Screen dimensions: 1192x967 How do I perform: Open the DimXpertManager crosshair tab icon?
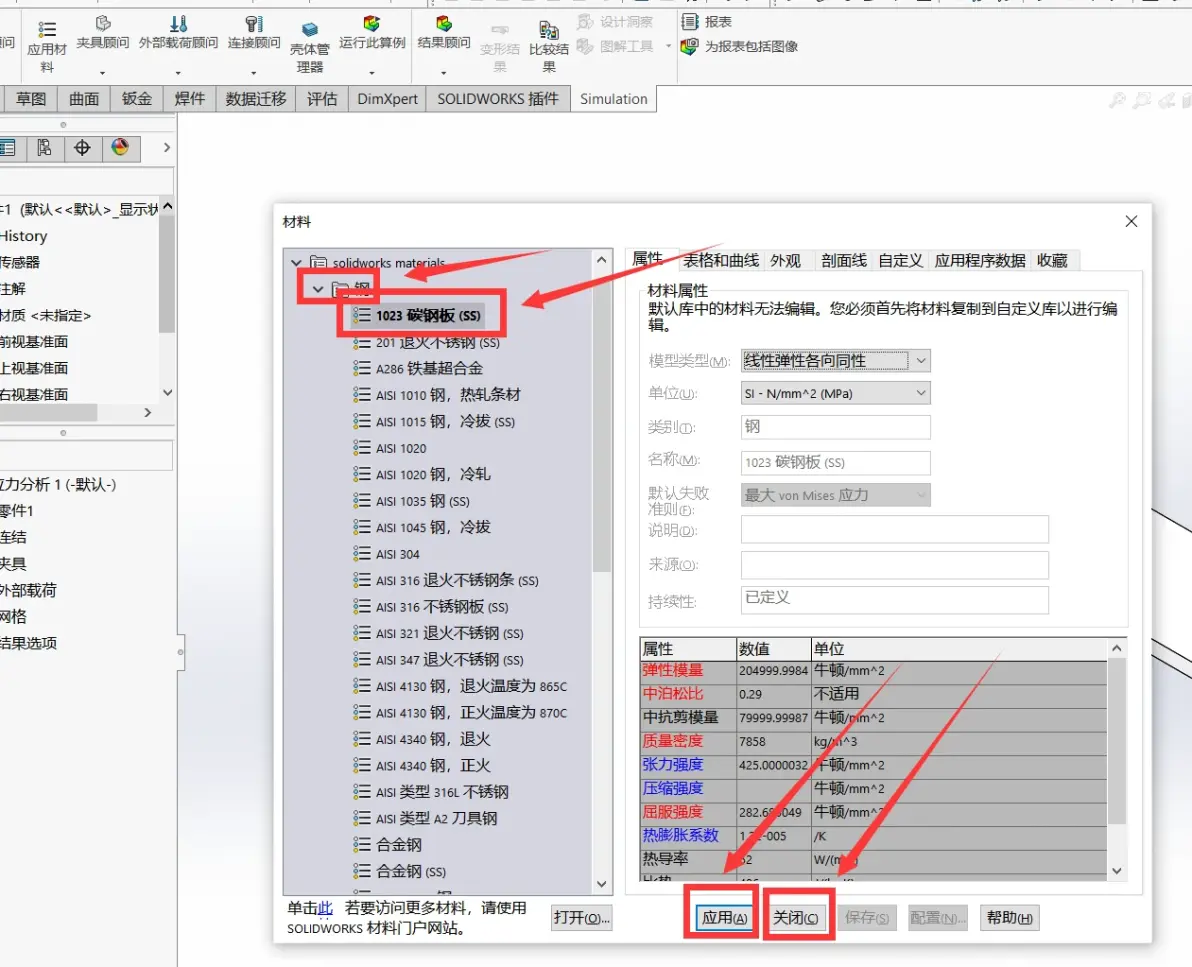pyautogui.click(x=82, y=147)
